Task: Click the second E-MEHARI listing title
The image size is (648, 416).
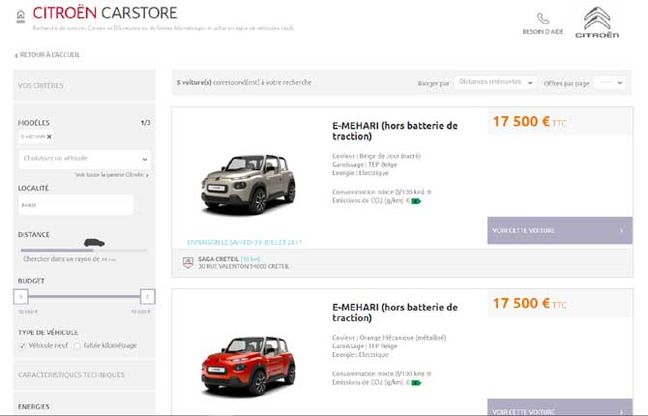Action: click(395, 313)
